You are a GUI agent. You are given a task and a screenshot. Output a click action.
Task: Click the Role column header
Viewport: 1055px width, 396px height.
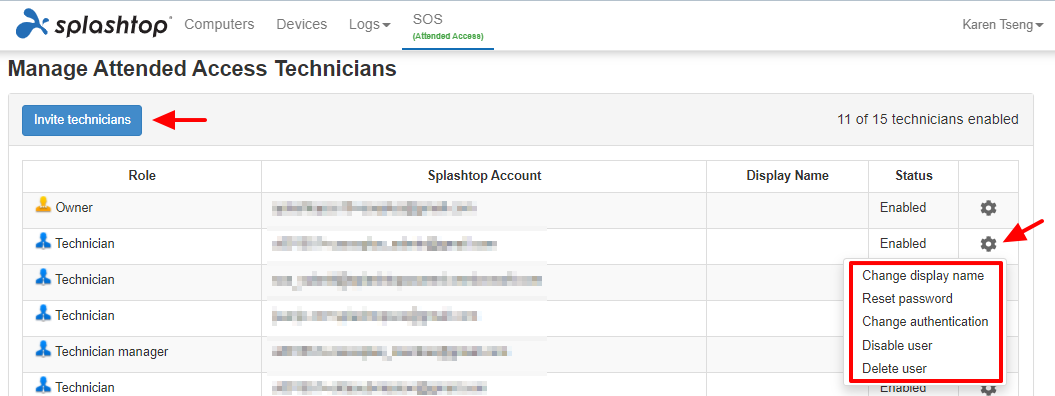coord(142,175)
